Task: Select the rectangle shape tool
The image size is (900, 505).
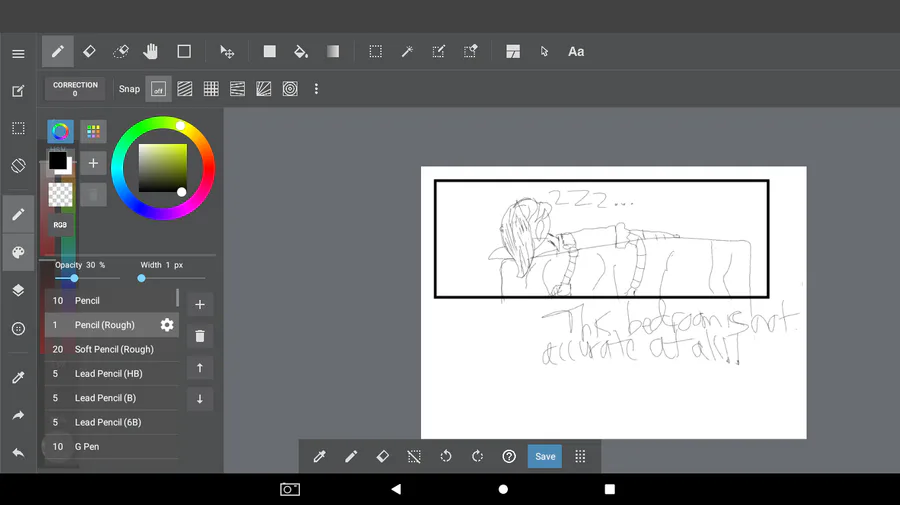Action: click(x=184, y=52)
